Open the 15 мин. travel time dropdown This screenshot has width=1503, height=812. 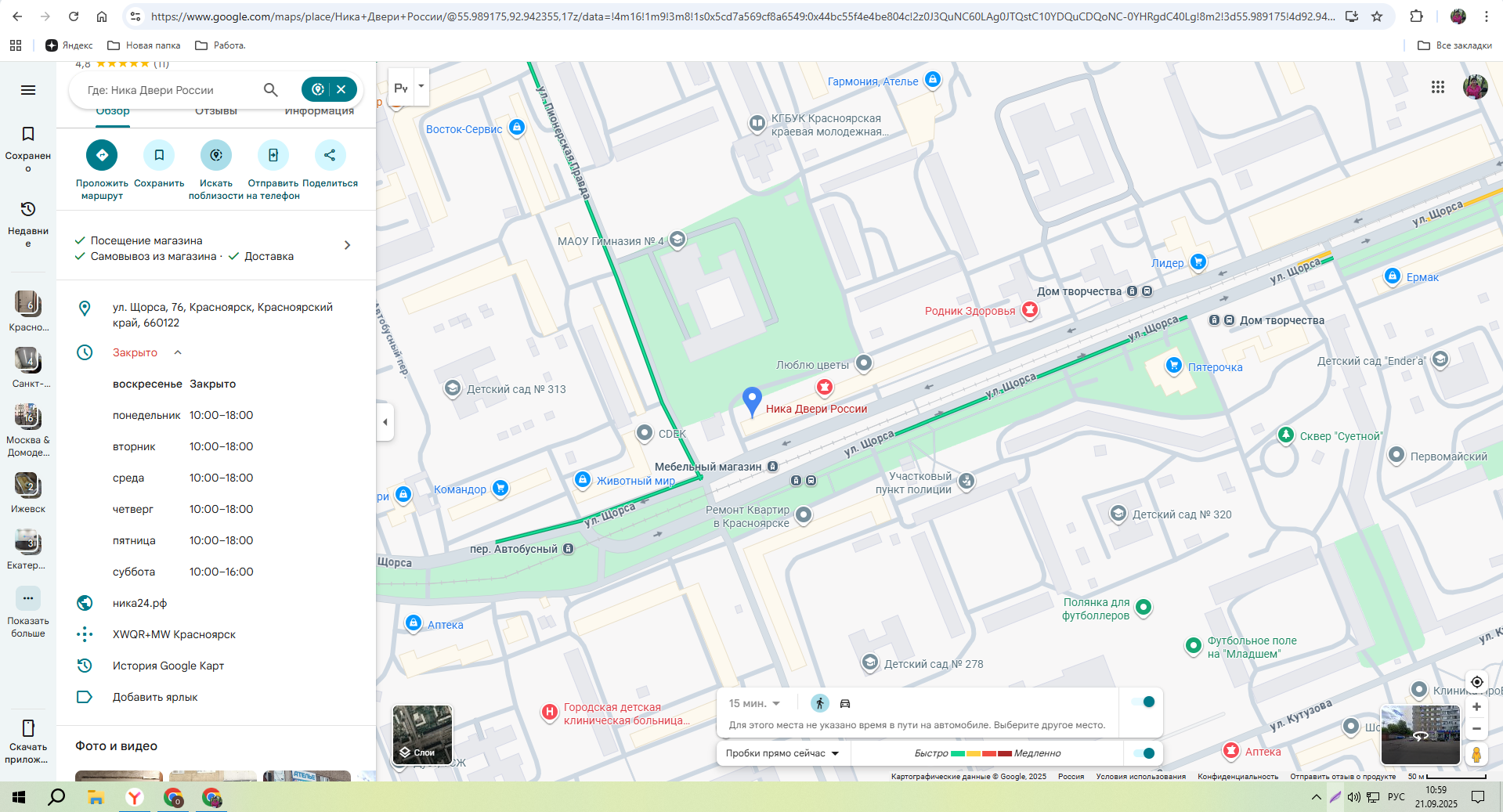click(754, 703)
